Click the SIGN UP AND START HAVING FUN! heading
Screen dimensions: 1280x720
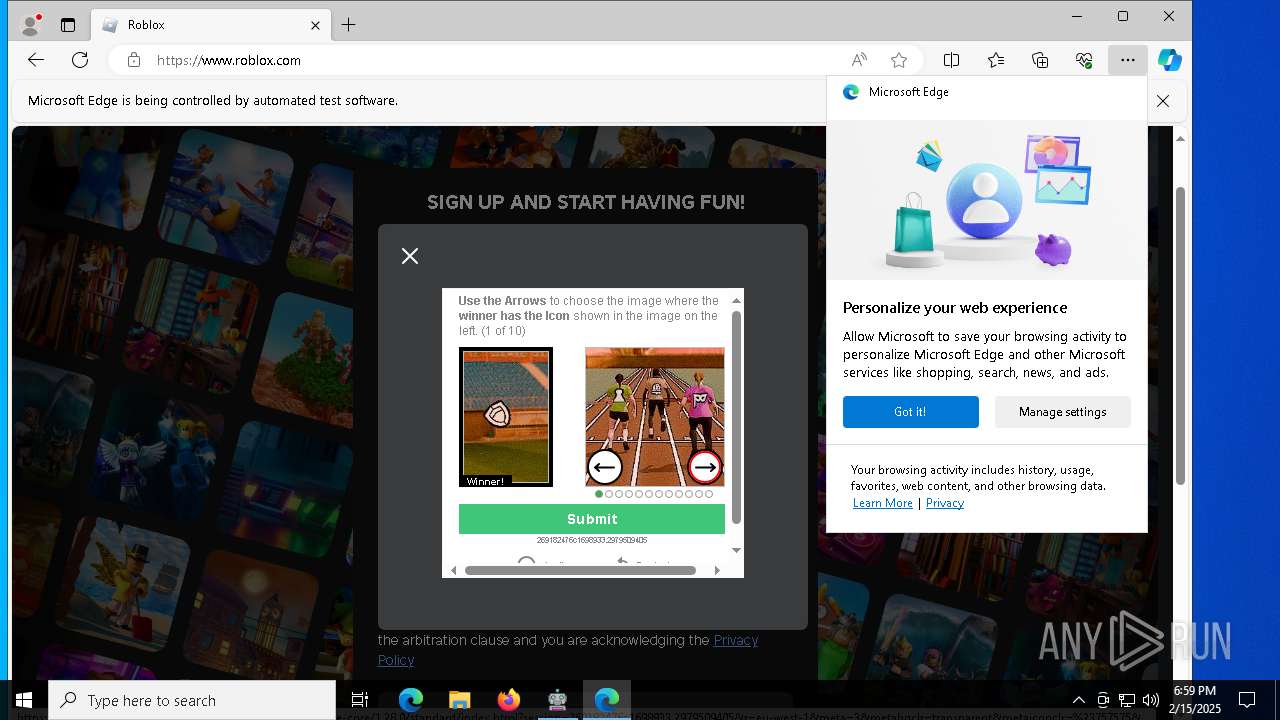[586, 202]
